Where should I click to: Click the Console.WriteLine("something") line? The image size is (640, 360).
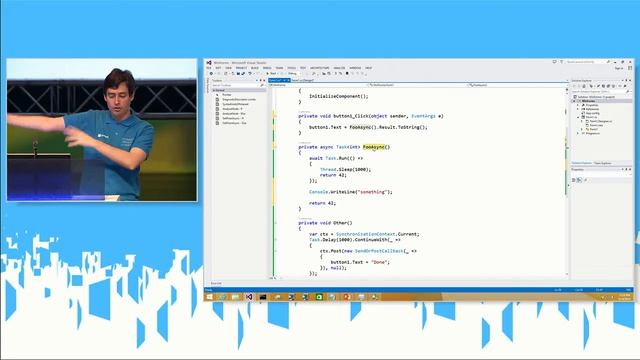pyautogui.click(x=351, y=192)
